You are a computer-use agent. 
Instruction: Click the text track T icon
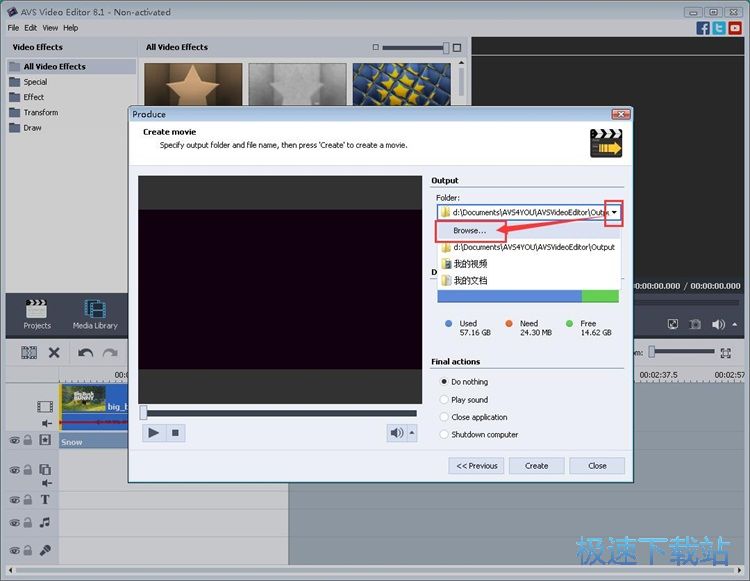45,500
